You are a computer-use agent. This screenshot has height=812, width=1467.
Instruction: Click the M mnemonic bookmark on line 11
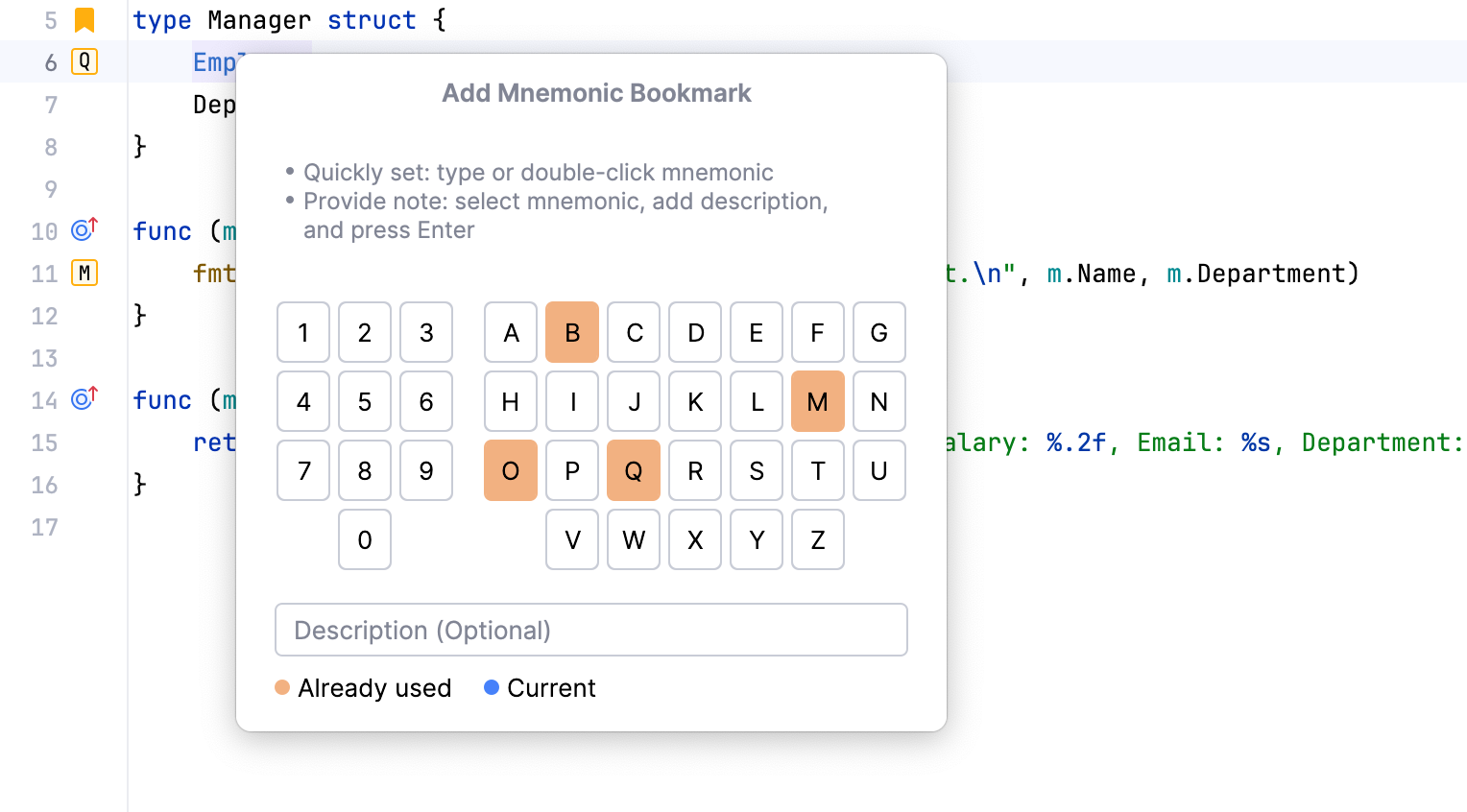(84, 273)
